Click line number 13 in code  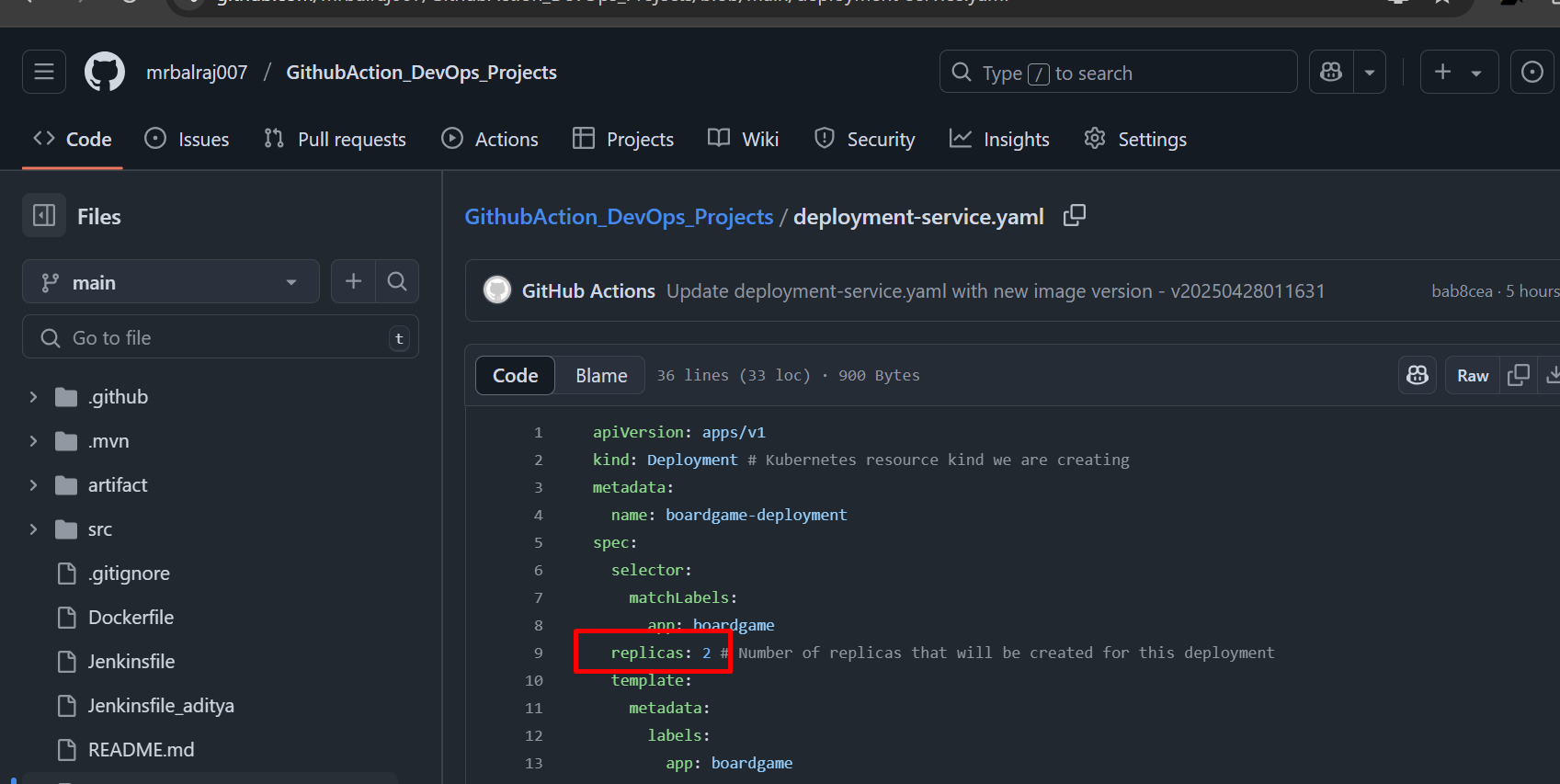534,763
